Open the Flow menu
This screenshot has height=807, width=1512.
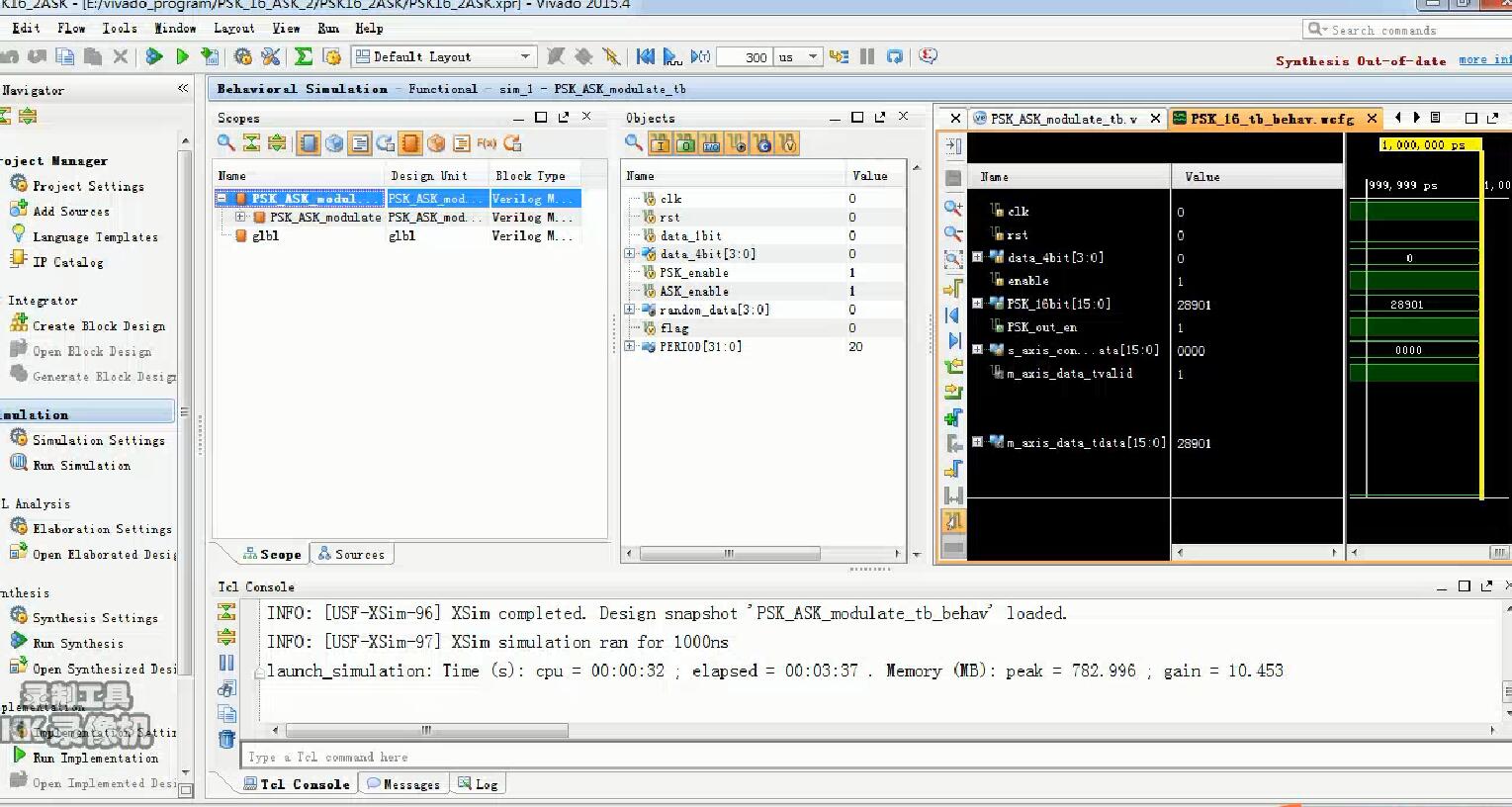point(71,28)
